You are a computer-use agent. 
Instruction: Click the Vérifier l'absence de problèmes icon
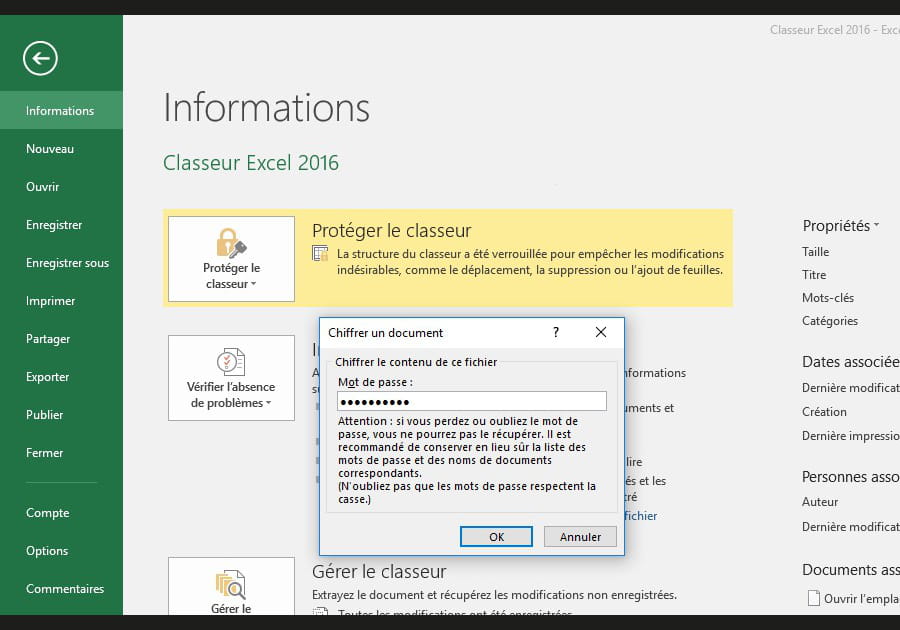[x=231, y=361]
